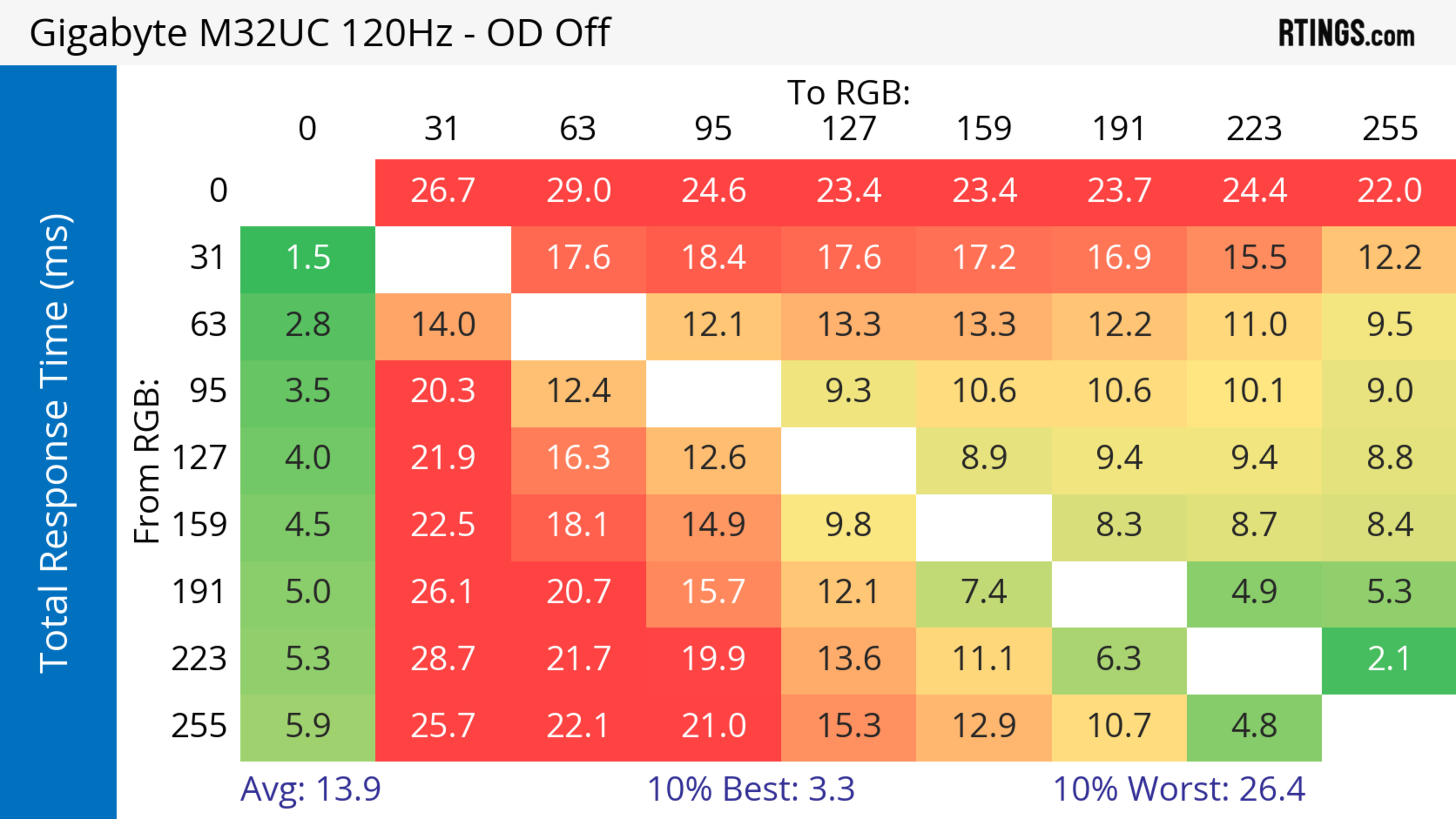Click the chart title Gigabyte M32UC 120Hz

(319, 33)
